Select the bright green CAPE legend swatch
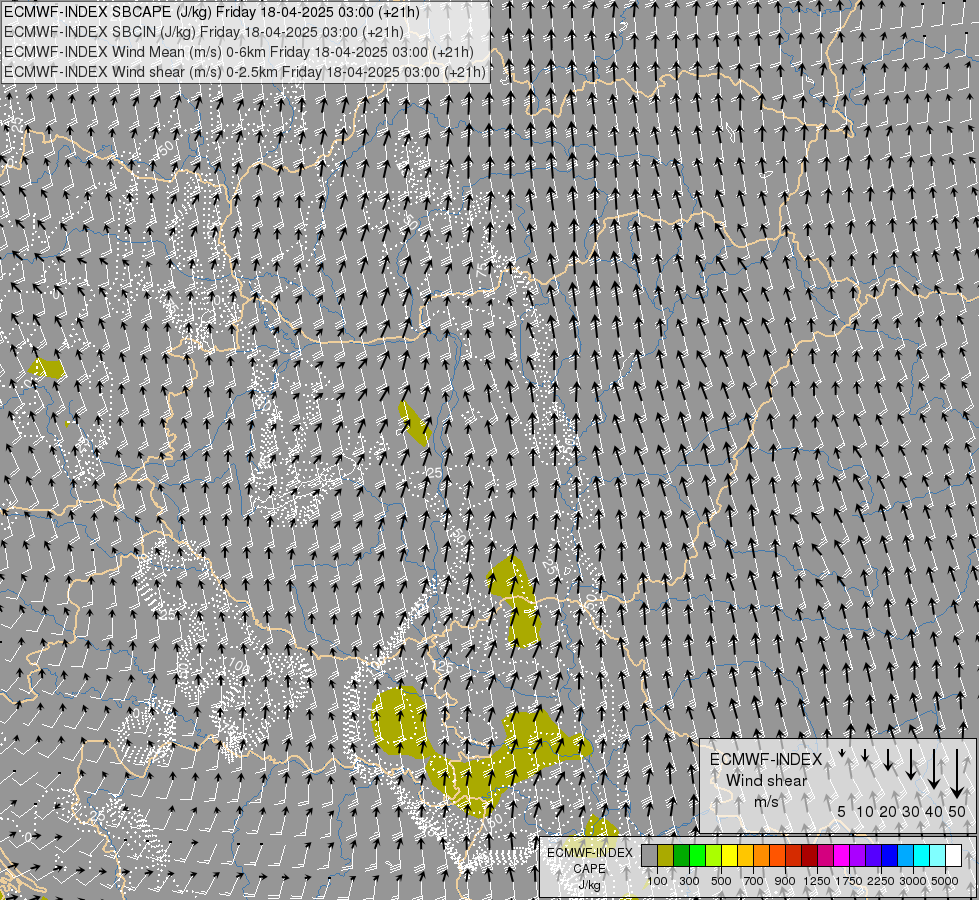Viewport: 979px width, 900px height. [697, 856]
